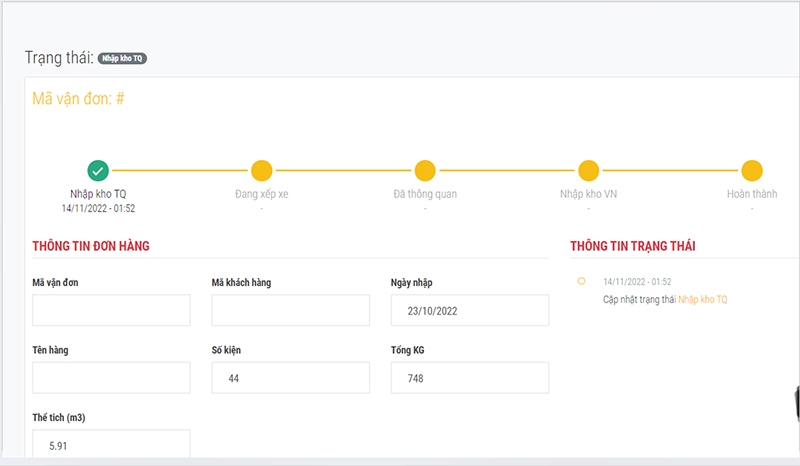Image resolution: width=800 pixels, height=466 pixels.
Task: Focus the Mã khách hàng input field
Action: 291,310
